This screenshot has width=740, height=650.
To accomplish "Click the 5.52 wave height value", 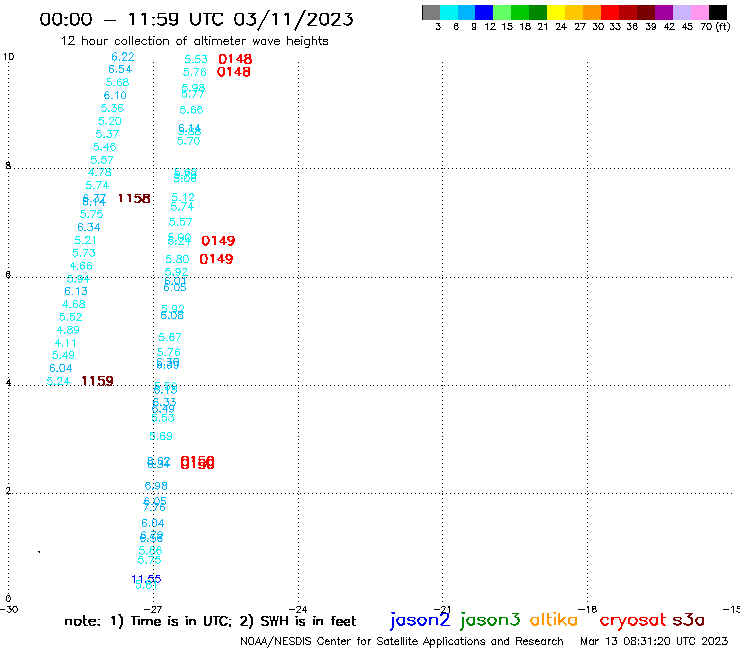I will tap(71, 317).
